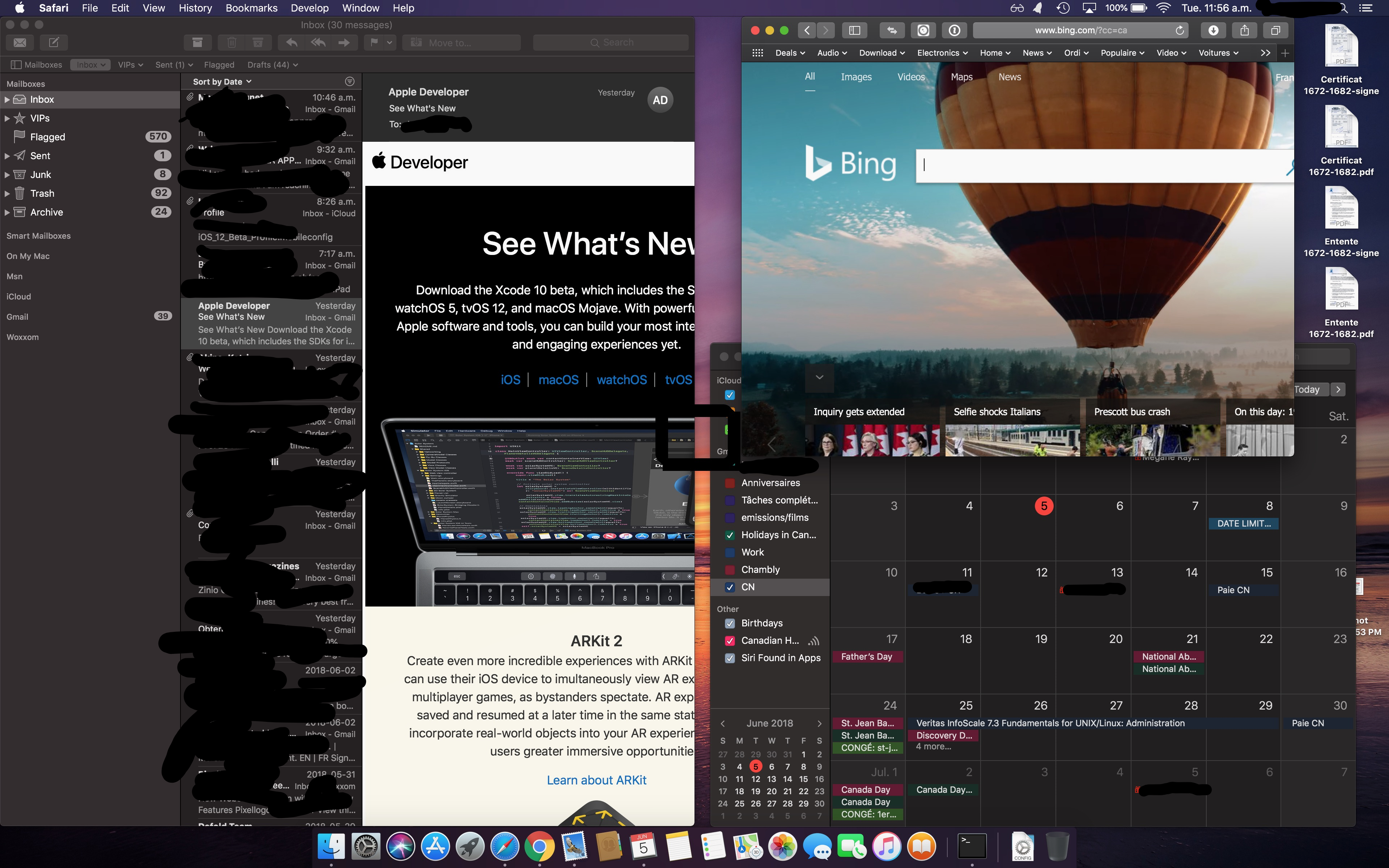The image size is (1389, 868).
Task: Toggle Siri Found in Apps checkbox
Action: [730, 659]
